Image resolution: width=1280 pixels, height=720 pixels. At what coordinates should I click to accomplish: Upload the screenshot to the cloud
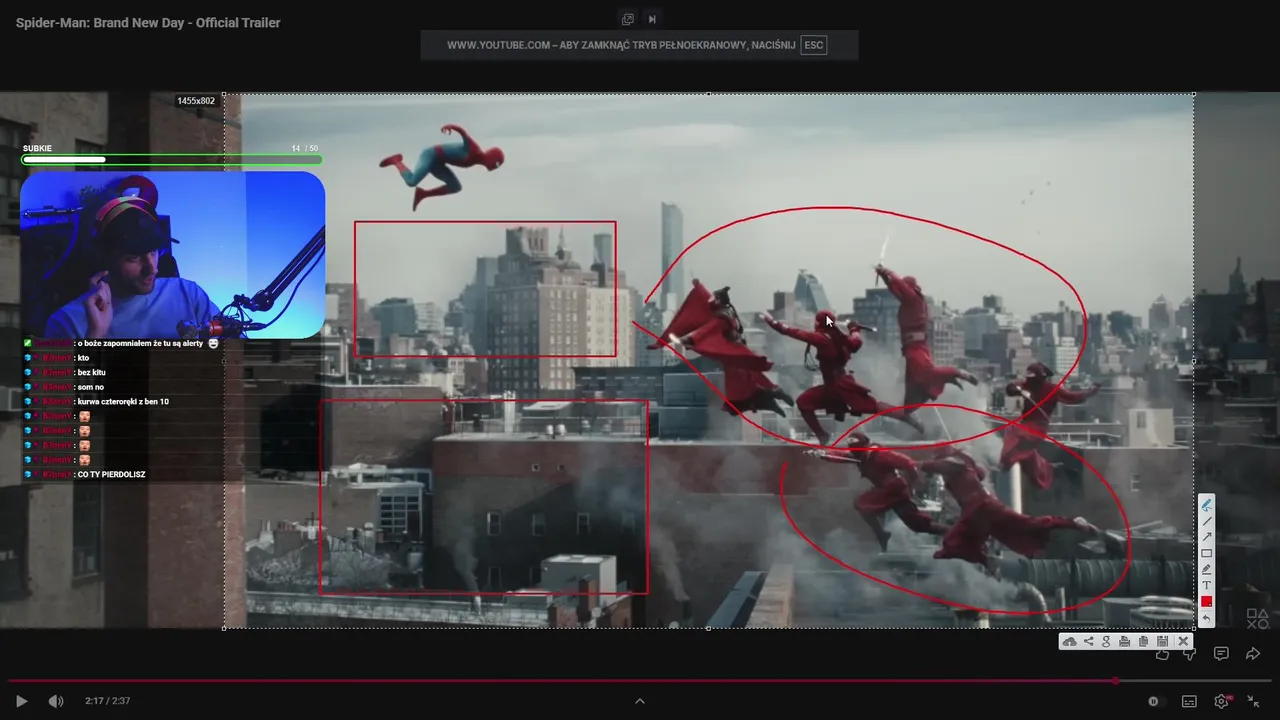point(1069,641)
